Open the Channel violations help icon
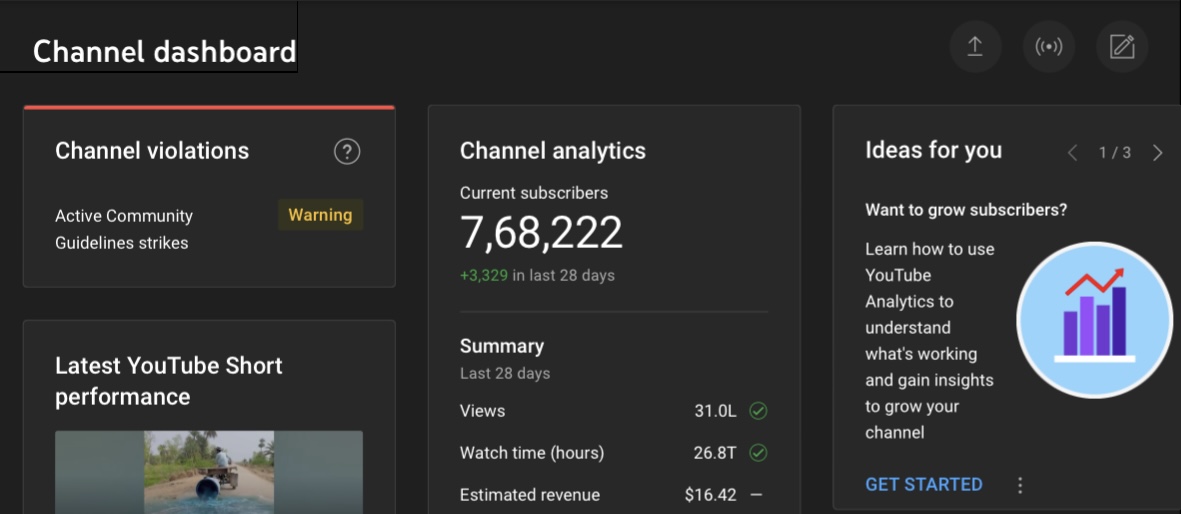The width and height of the screenshot is (1181, 514). pyautogui.click(x=347, y=151)
